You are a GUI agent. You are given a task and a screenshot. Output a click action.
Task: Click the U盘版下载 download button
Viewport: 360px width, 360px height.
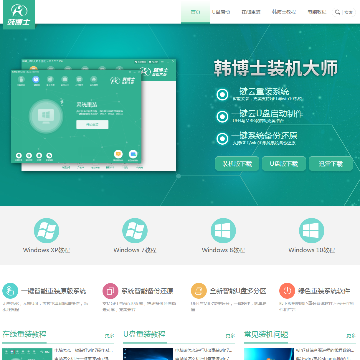point(284,164)
